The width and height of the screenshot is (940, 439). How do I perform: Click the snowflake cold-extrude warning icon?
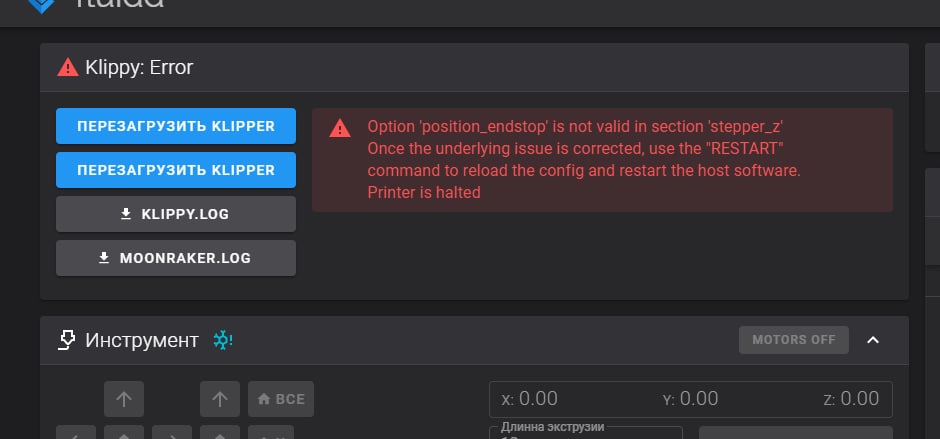[x=222, y=340]
